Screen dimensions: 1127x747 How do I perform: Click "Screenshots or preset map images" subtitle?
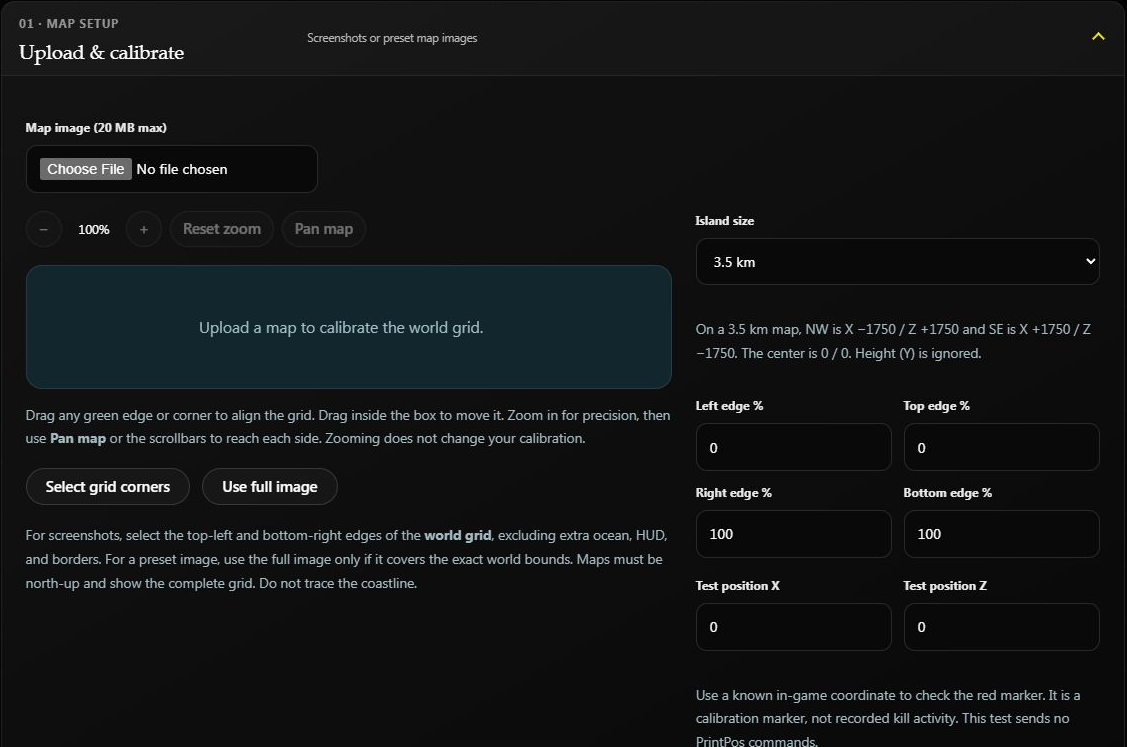392,38
